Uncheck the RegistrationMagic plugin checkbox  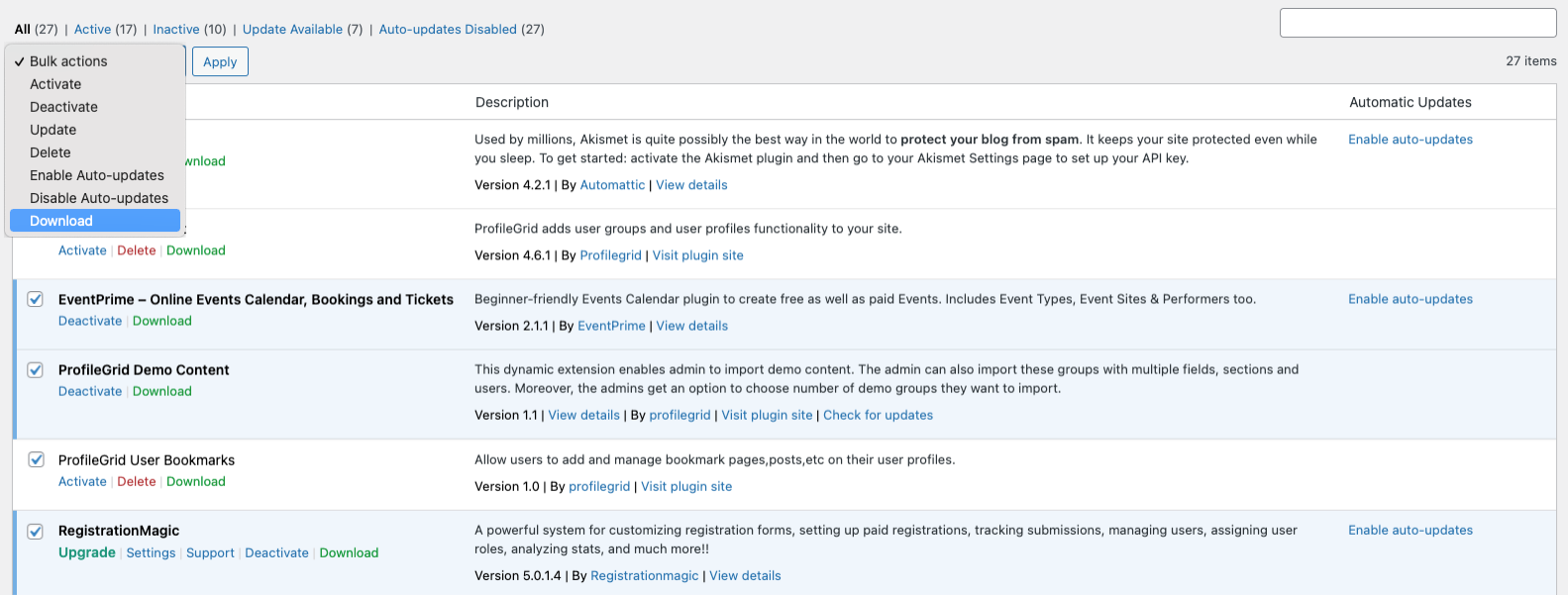pyautogui.click(x=36, y=531)
